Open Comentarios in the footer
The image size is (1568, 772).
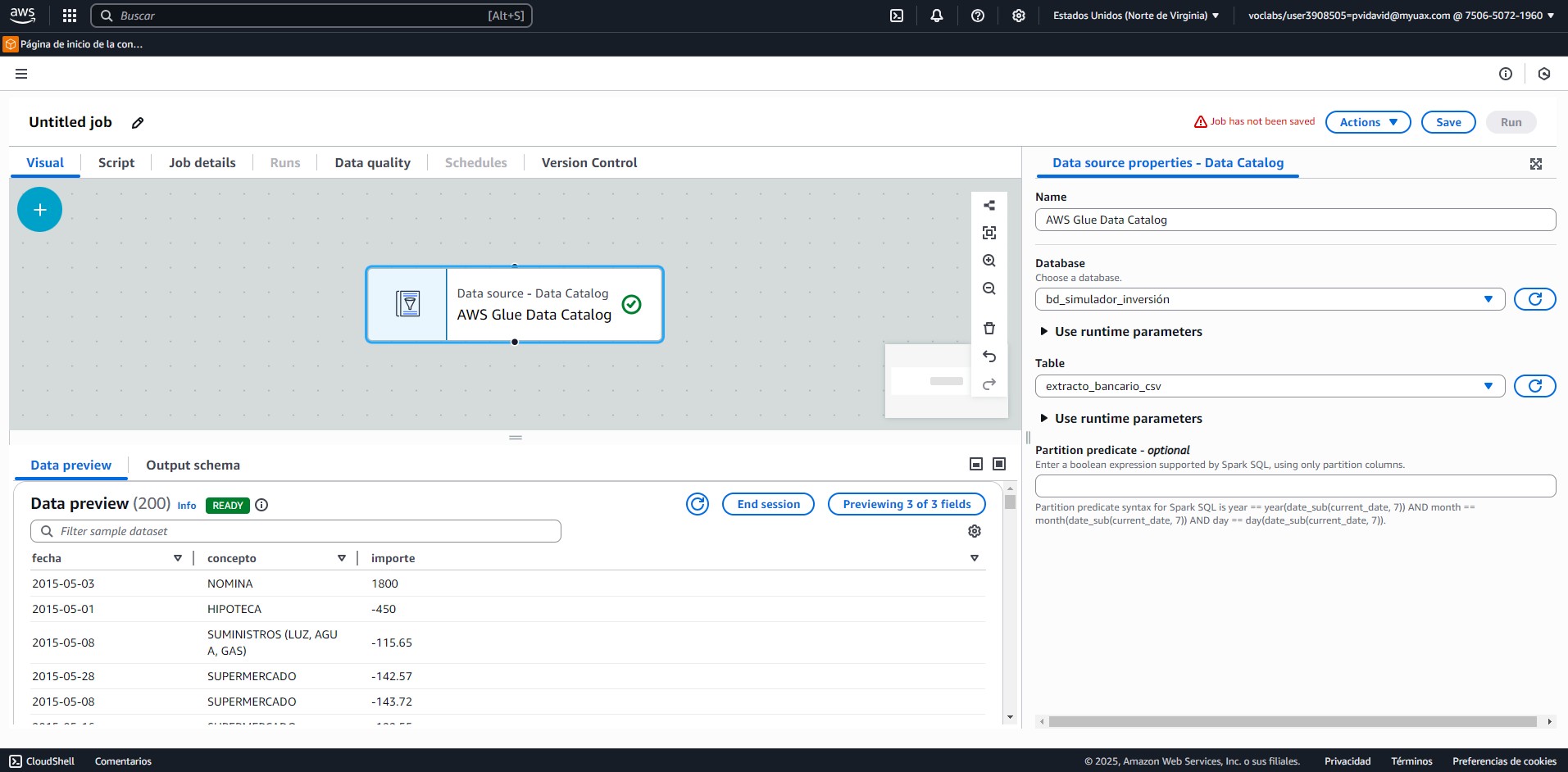point(123,761)
